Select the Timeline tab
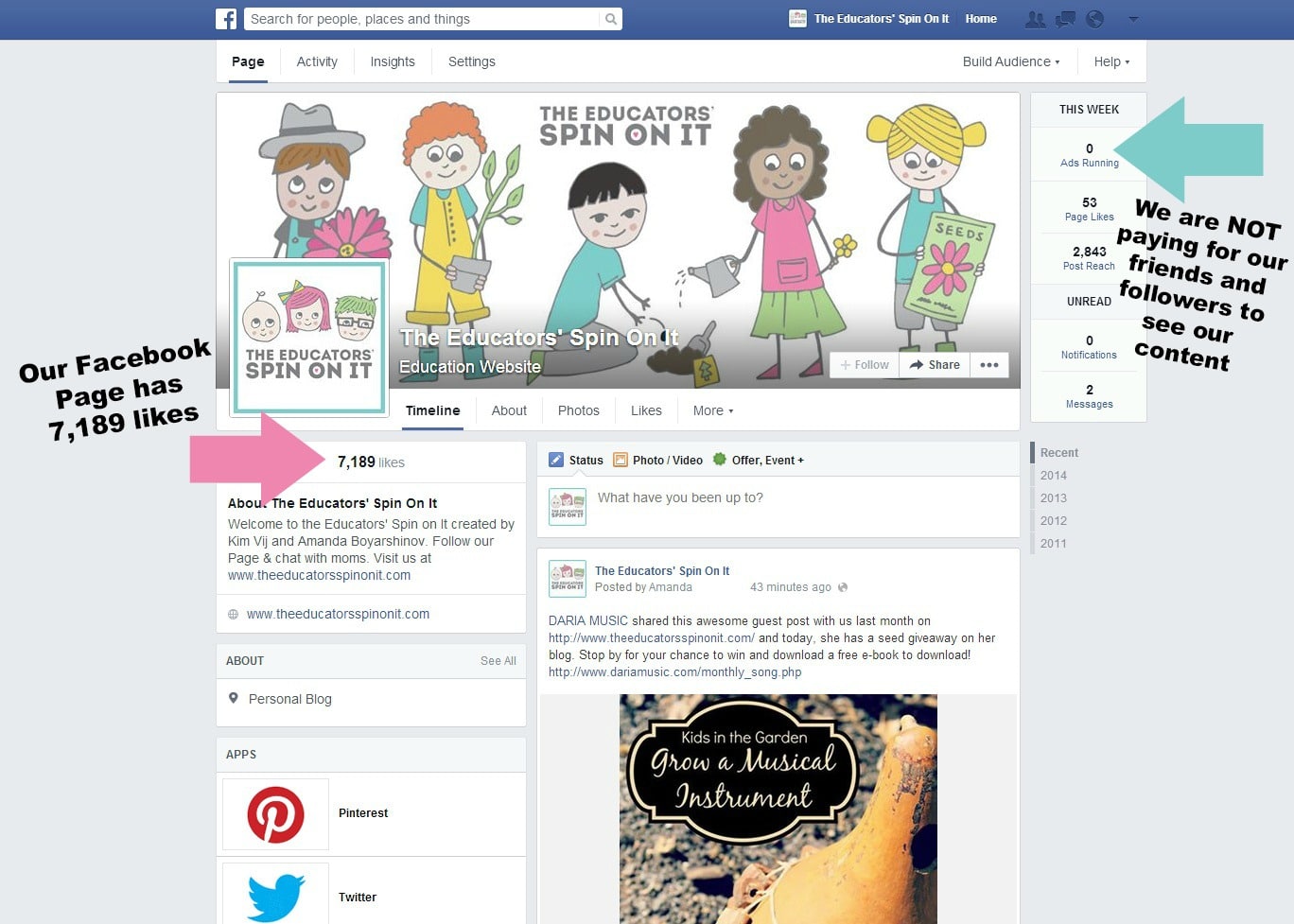 click(432, 410)
